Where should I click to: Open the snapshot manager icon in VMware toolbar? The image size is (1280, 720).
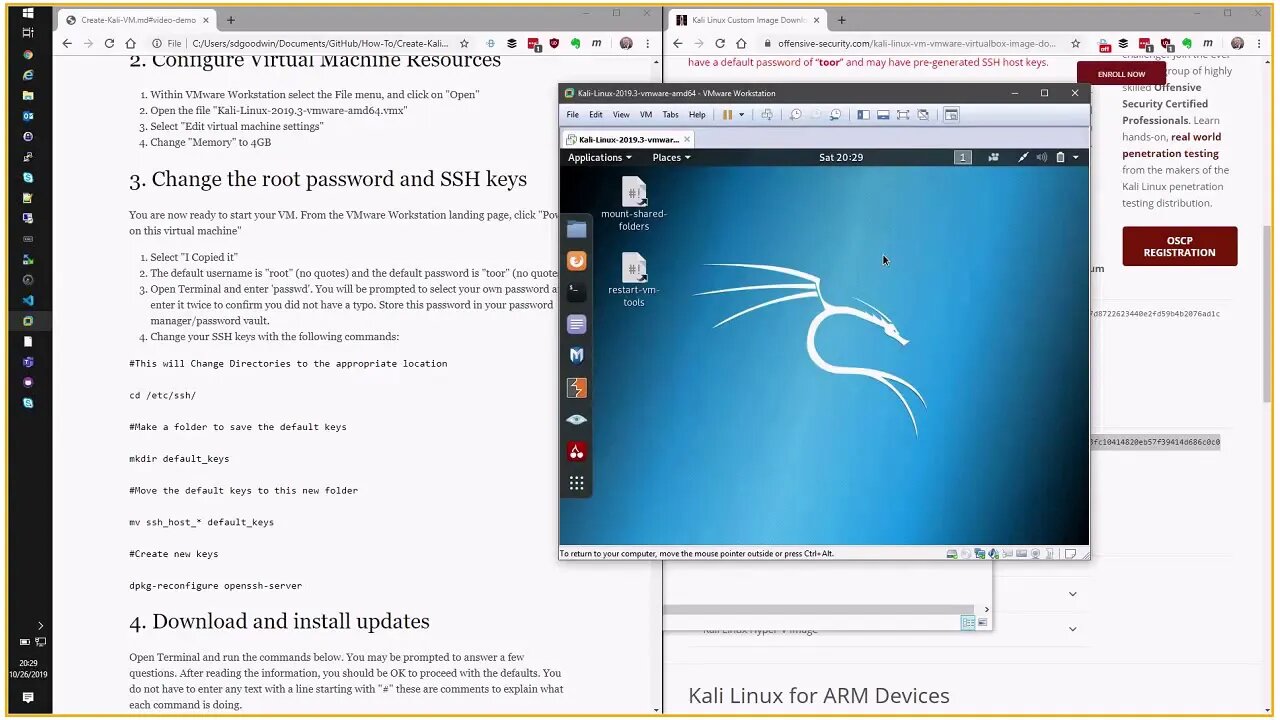(835, 115)
